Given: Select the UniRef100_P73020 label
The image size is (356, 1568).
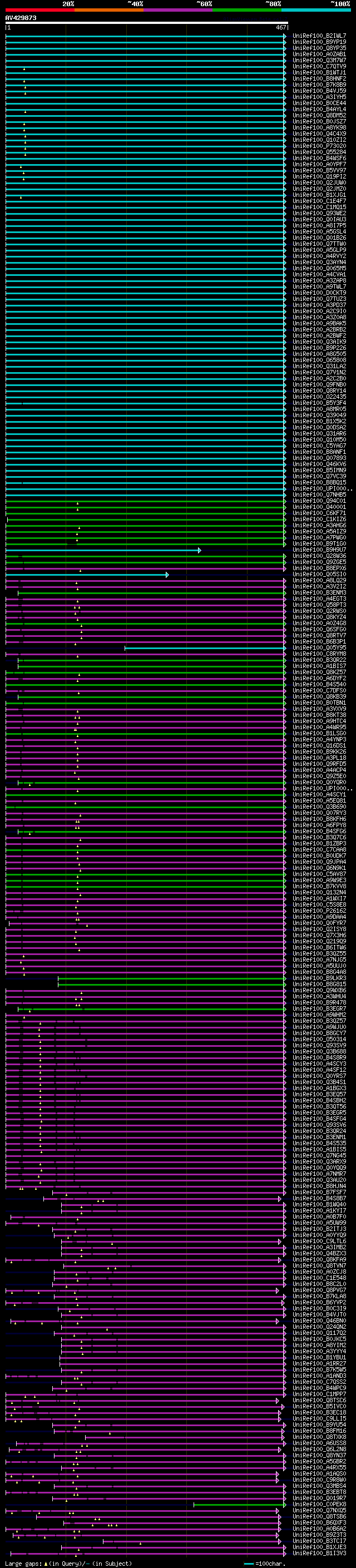Looking at the screenshot, I should click(x=319, y=146).
